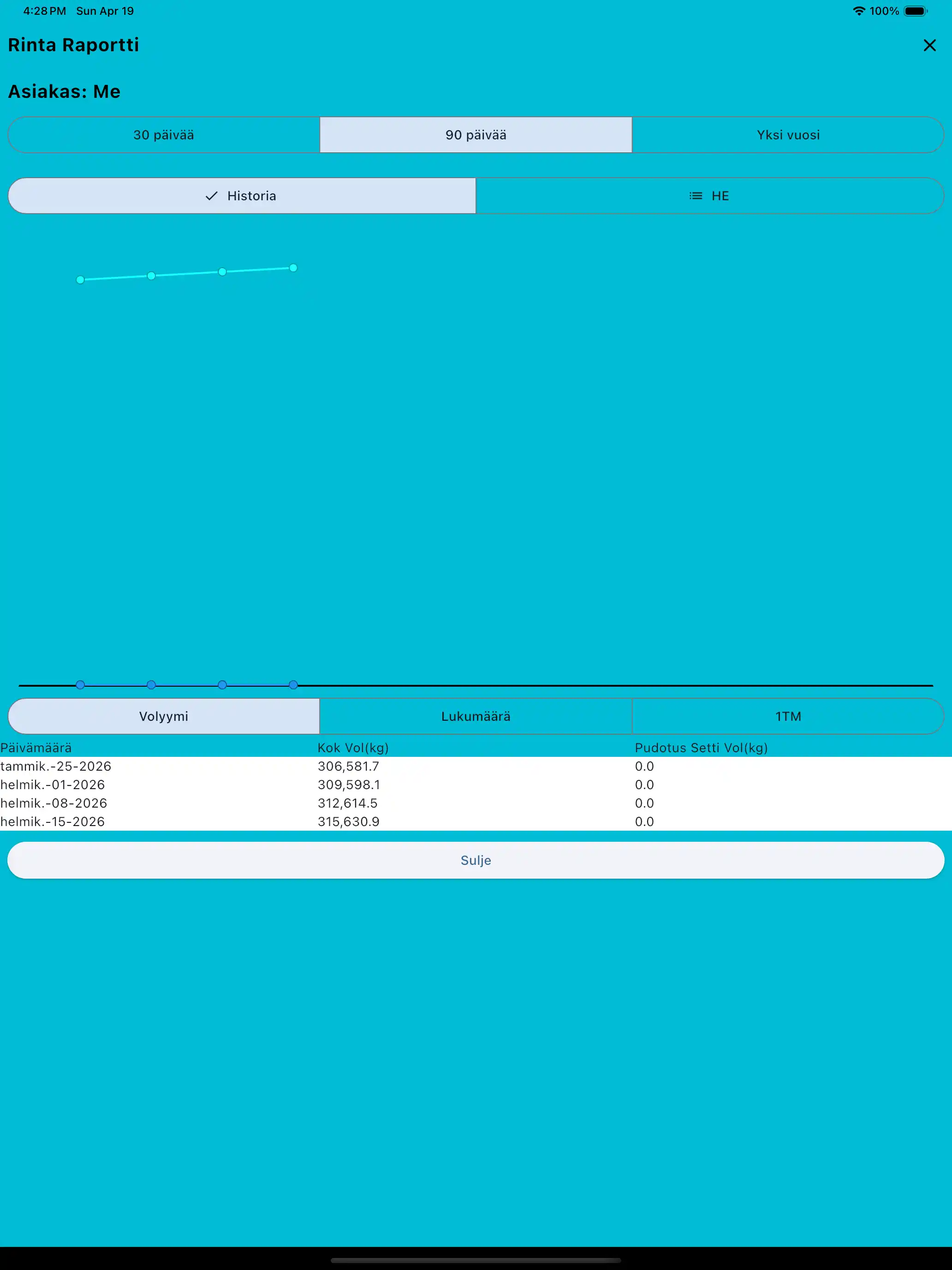Tap the battery icon in status bar

(x=915, y=11)
